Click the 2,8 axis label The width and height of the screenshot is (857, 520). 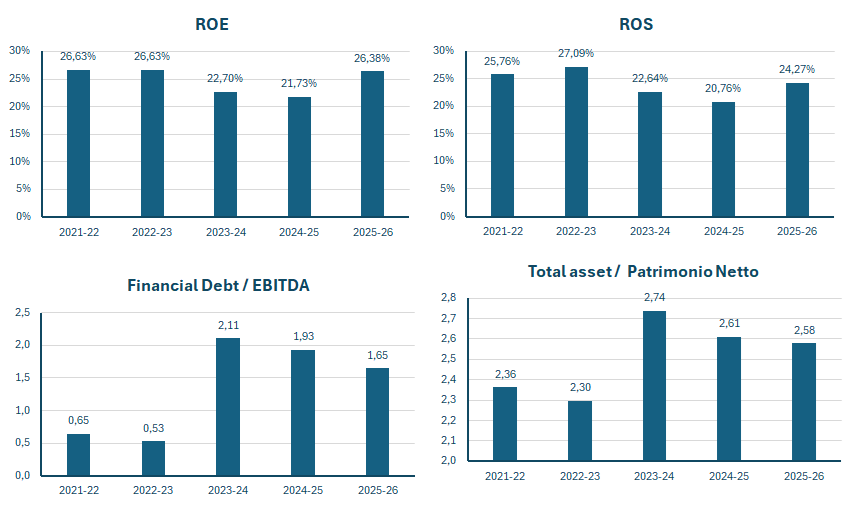point(448,297)
